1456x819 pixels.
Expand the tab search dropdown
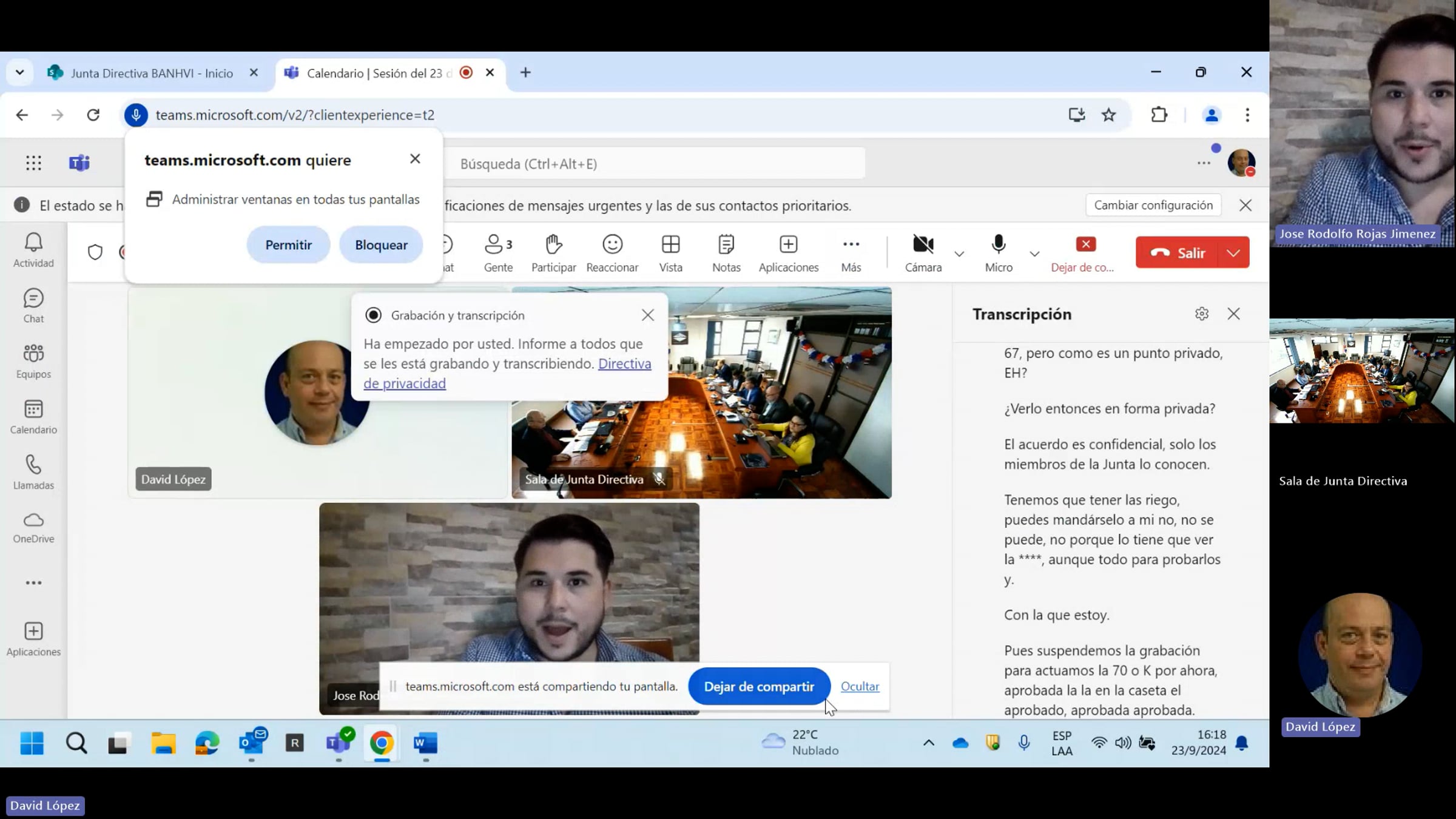(x=19, y=73)
